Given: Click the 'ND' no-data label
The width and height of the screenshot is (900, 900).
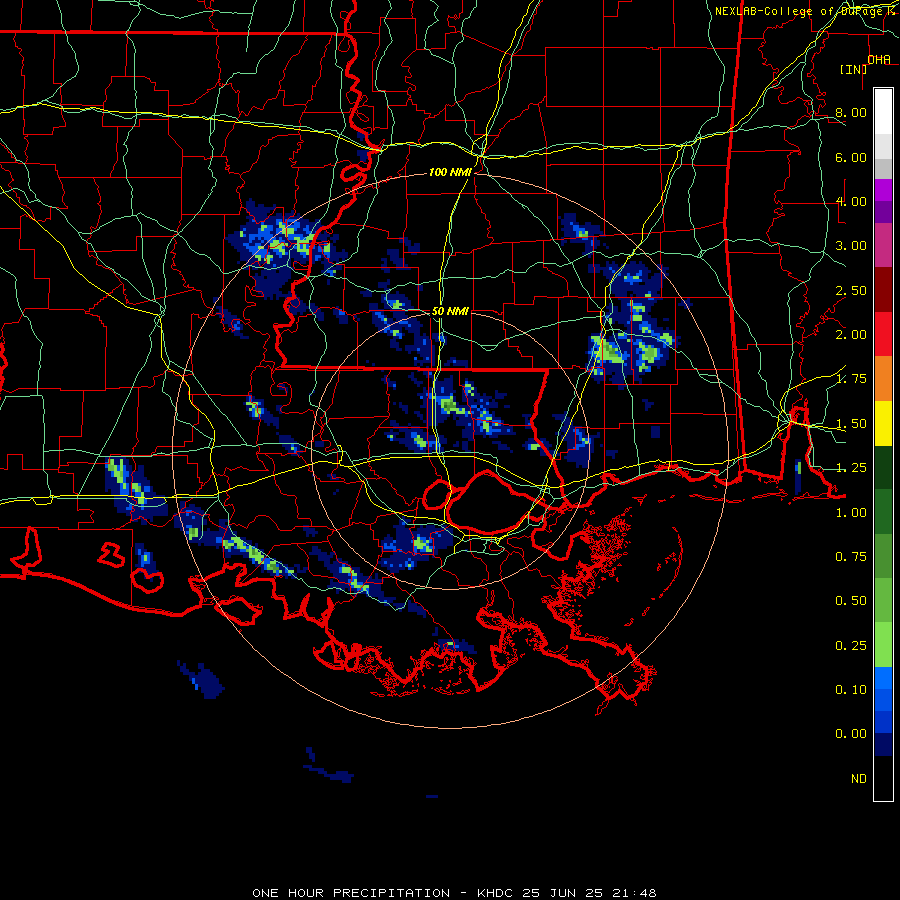Looking at the screenshot, I should (859, 779).
